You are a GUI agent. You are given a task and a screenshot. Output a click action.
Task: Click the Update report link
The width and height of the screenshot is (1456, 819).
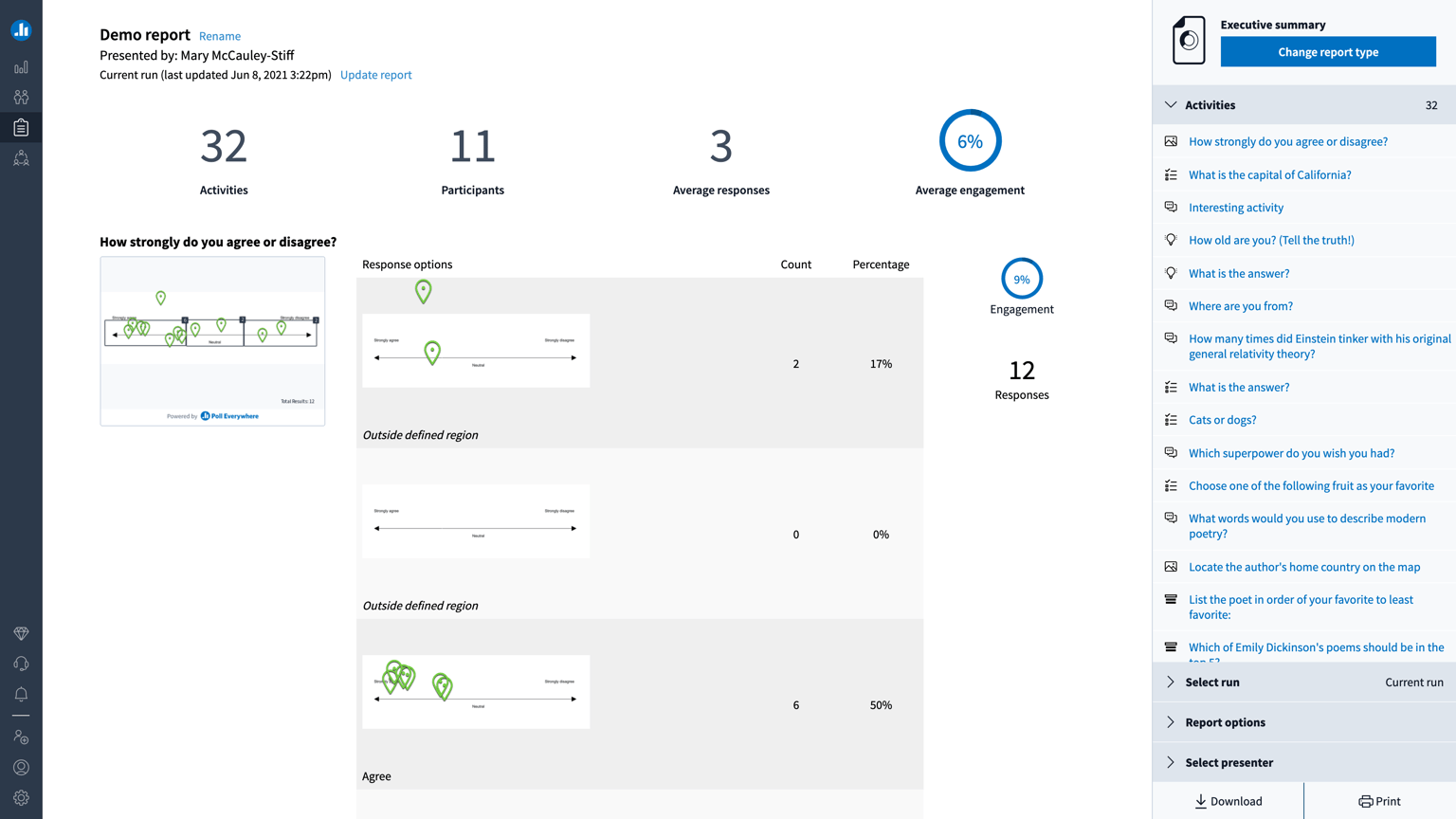click(x=375, y=74)
